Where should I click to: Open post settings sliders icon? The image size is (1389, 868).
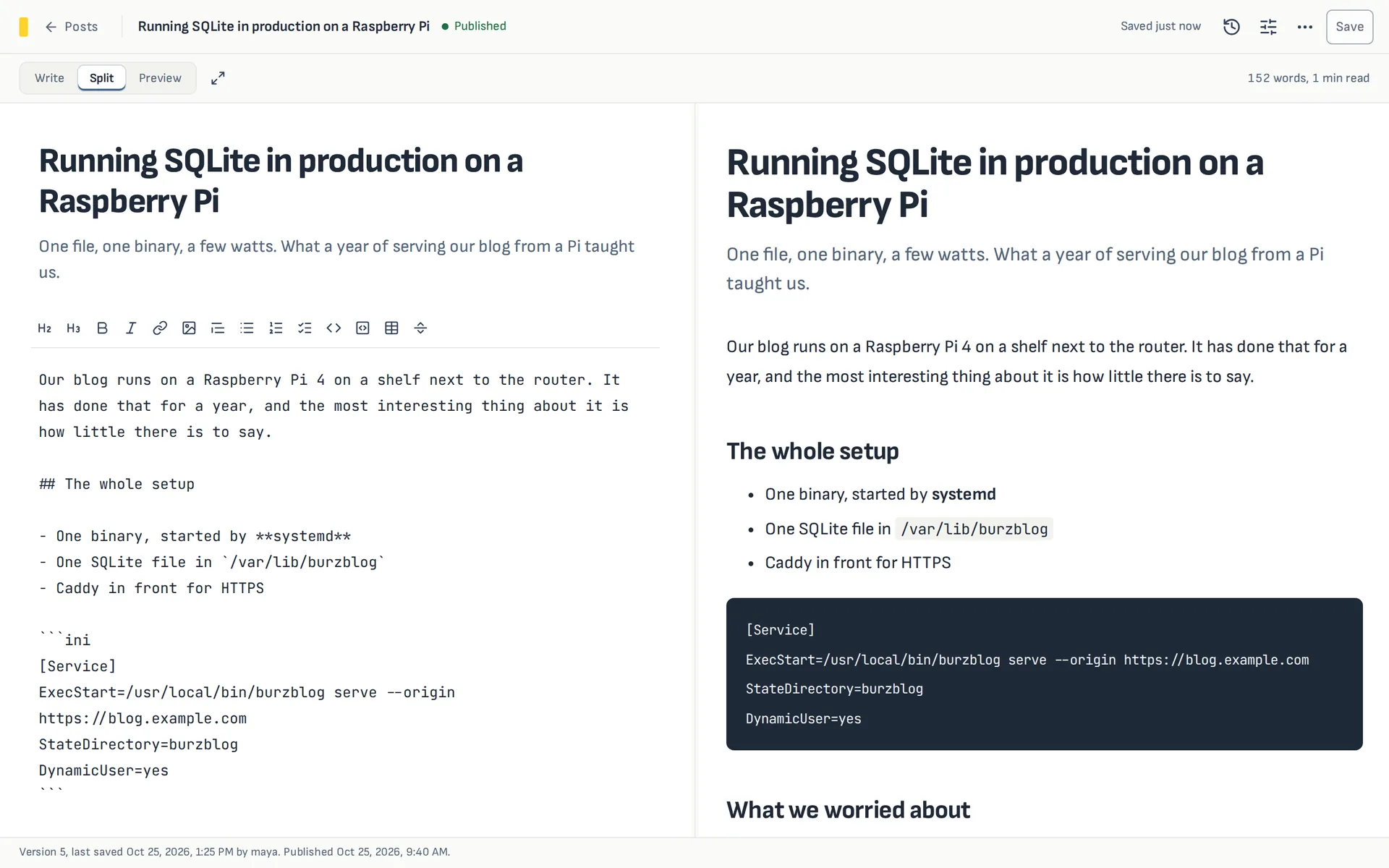pos(1268,27)
